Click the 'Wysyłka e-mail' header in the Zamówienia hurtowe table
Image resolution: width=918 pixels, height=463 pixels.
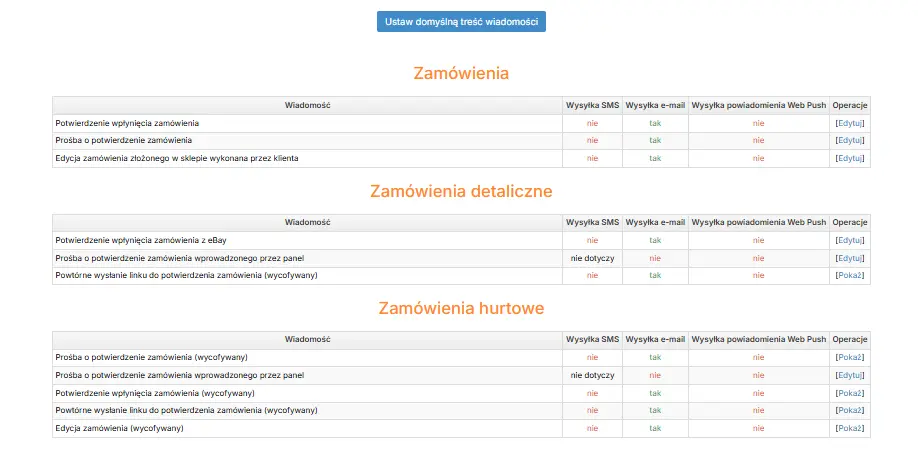tap(655, 339)
